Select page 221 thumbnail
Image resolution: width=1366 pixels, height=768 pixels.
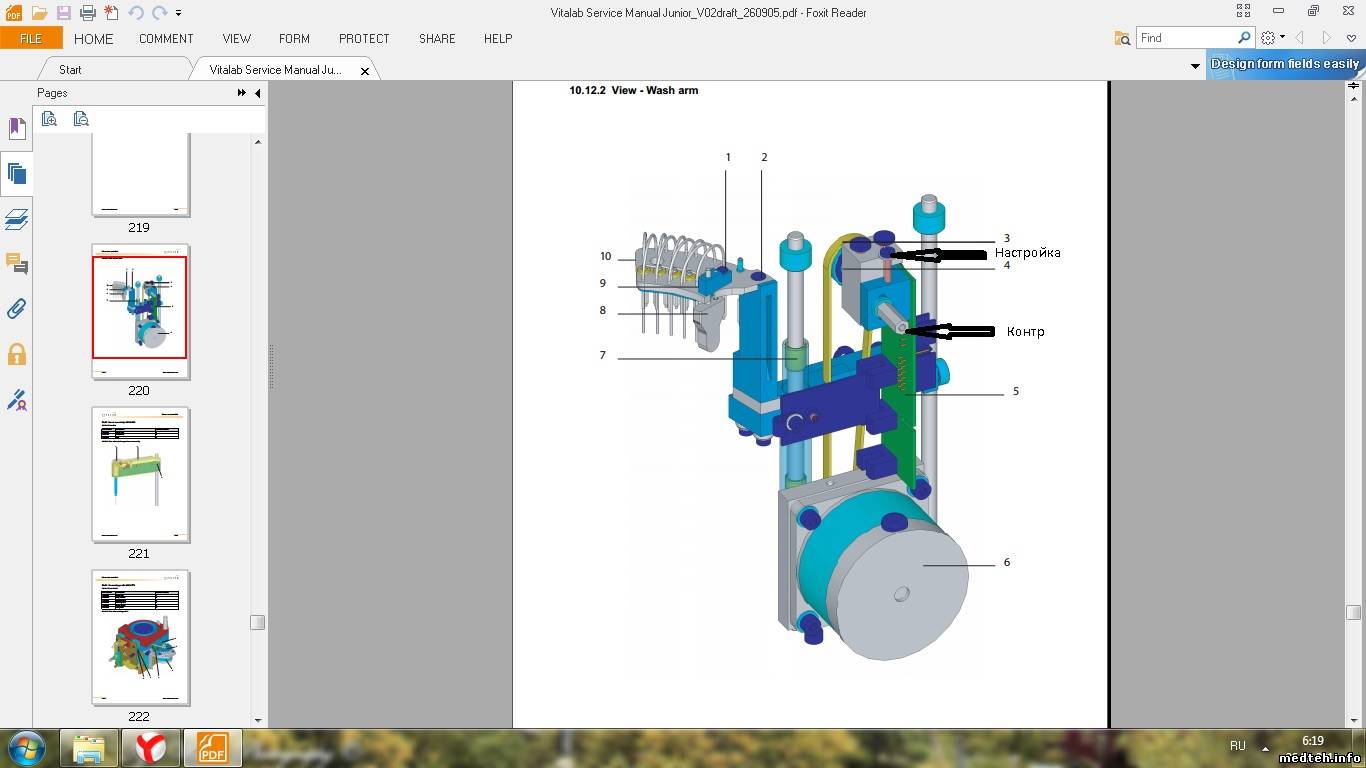pos(140,475)
